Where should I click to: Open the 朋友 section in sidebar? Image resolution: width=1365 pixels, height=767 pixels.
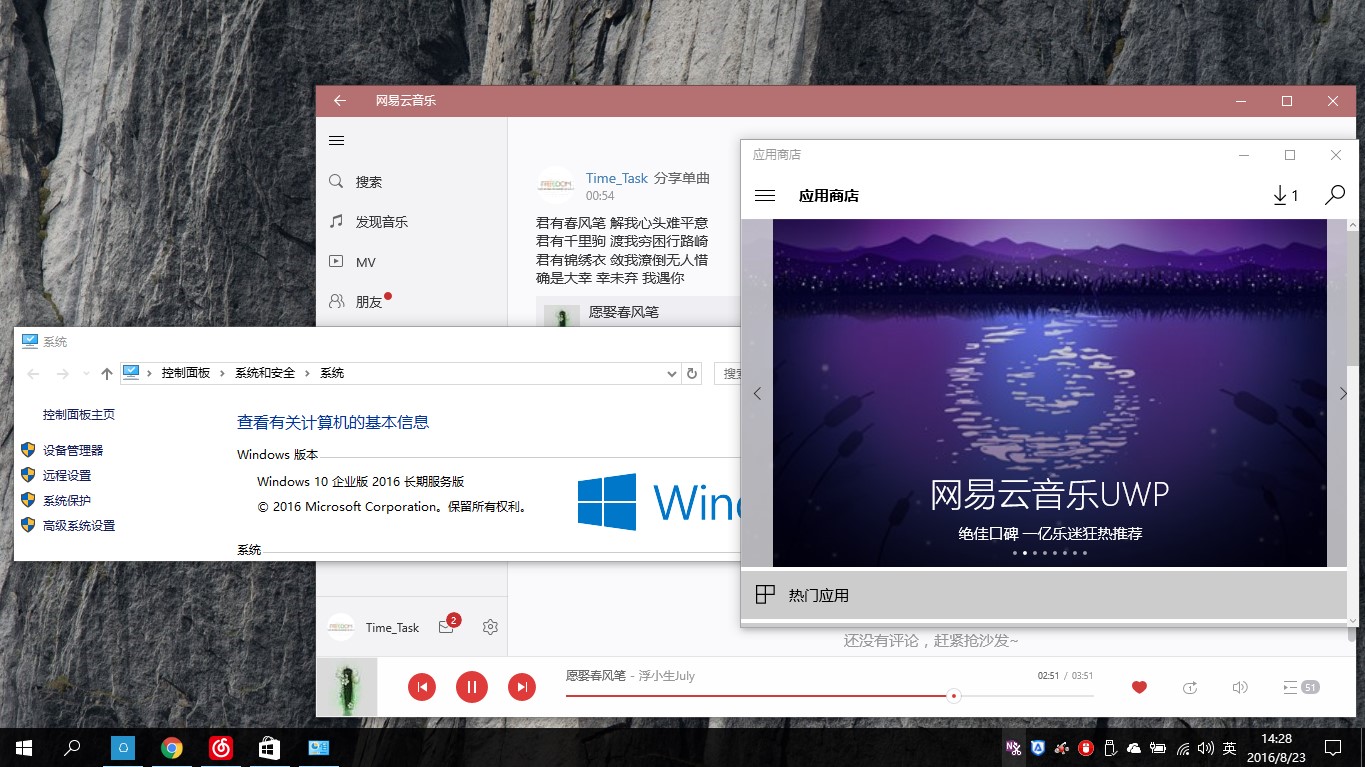point(369,302)
